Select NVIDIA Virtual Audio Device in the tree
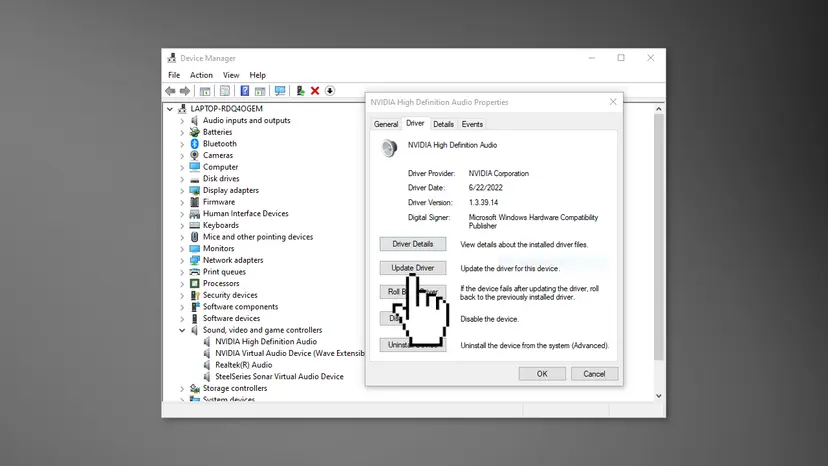This screenshot has height=466, width=828. (x=289, y=353)
